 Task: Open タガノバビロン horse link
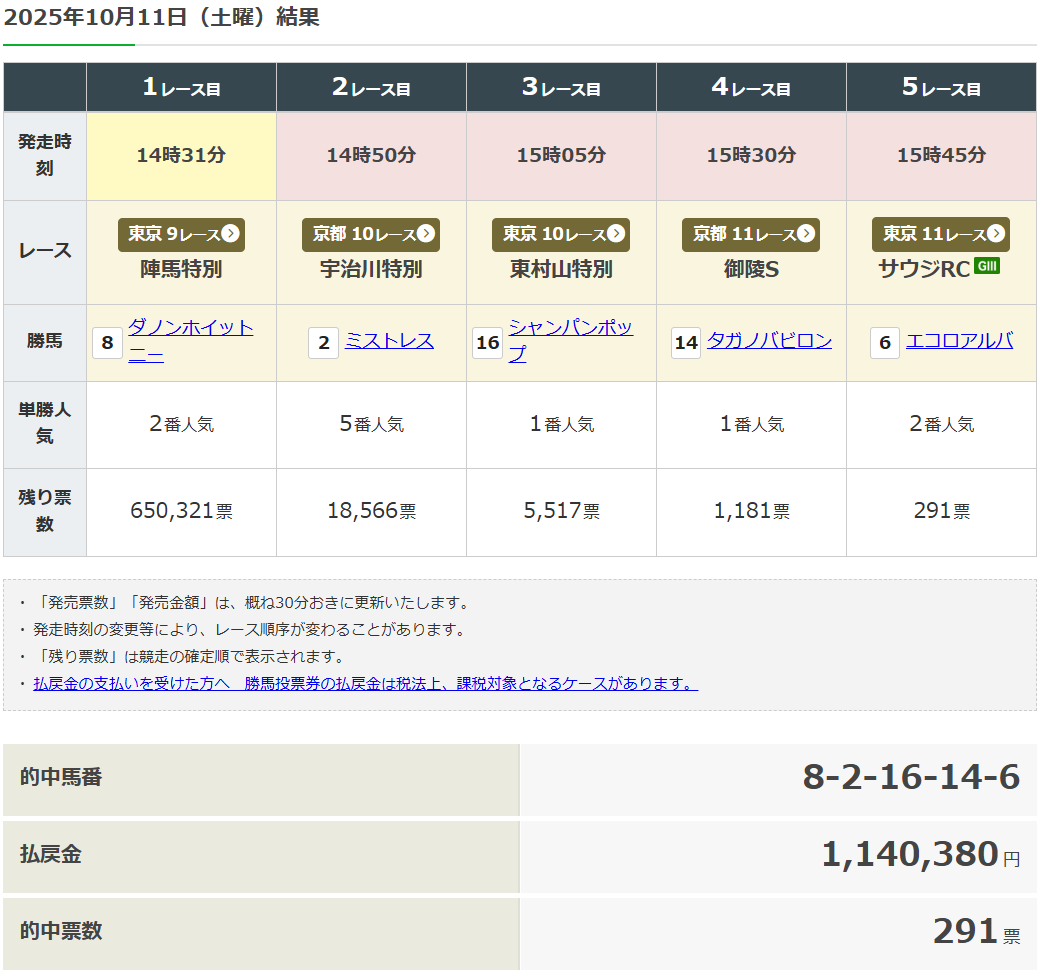[769, 341]
